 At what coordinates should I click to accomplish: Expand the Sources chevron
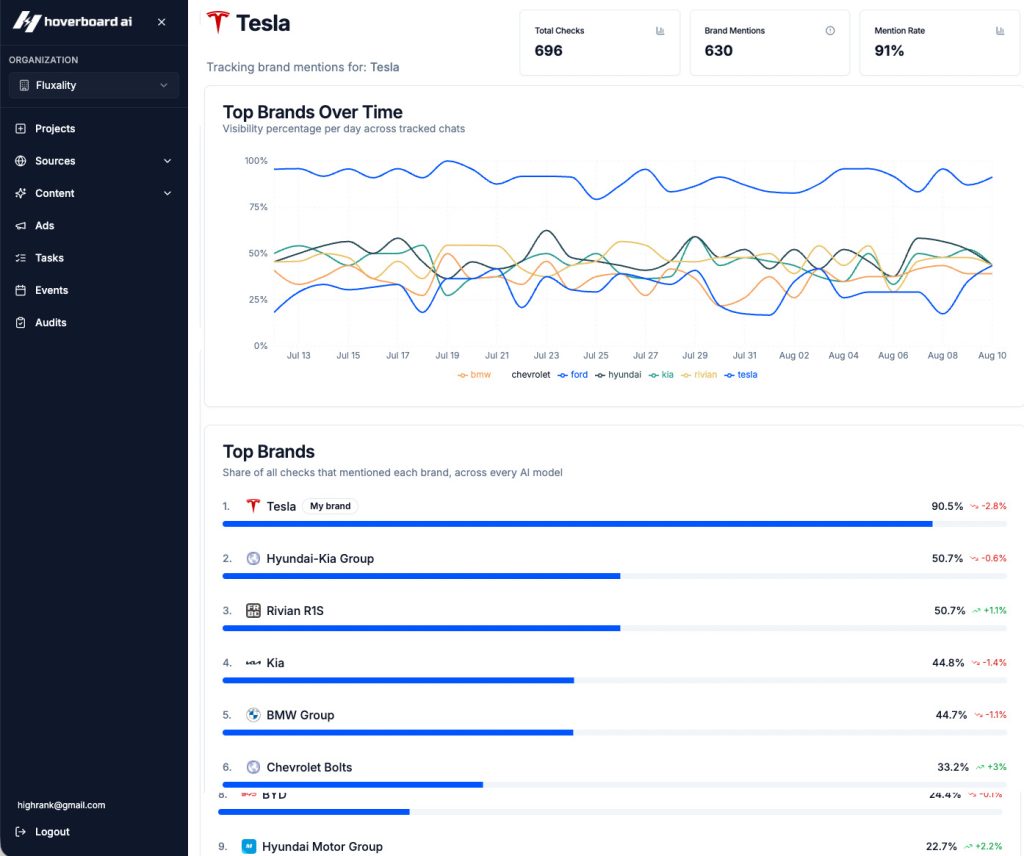point(167,161)
